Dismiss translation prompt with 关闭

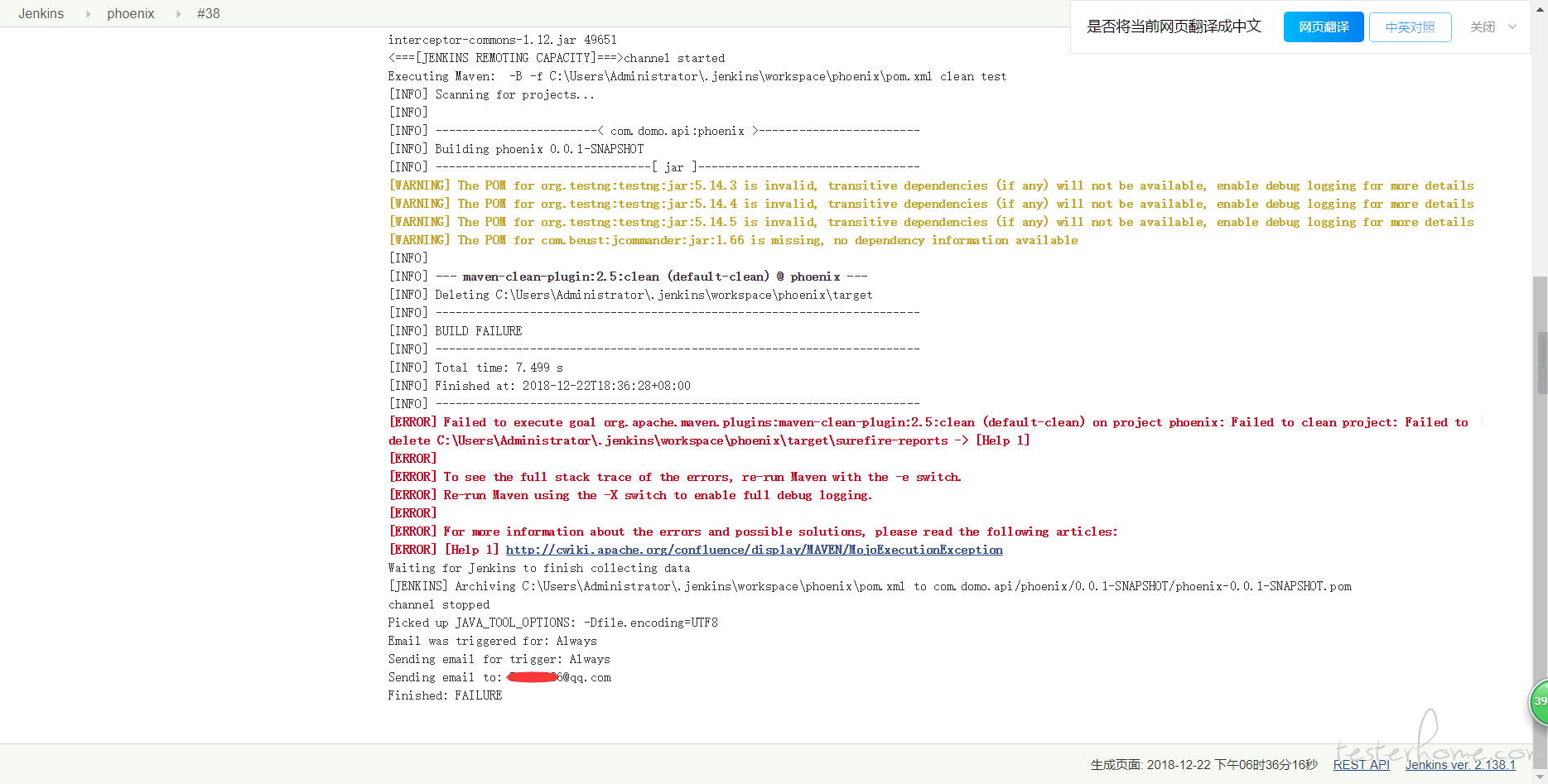click(x=1482, y=27)
